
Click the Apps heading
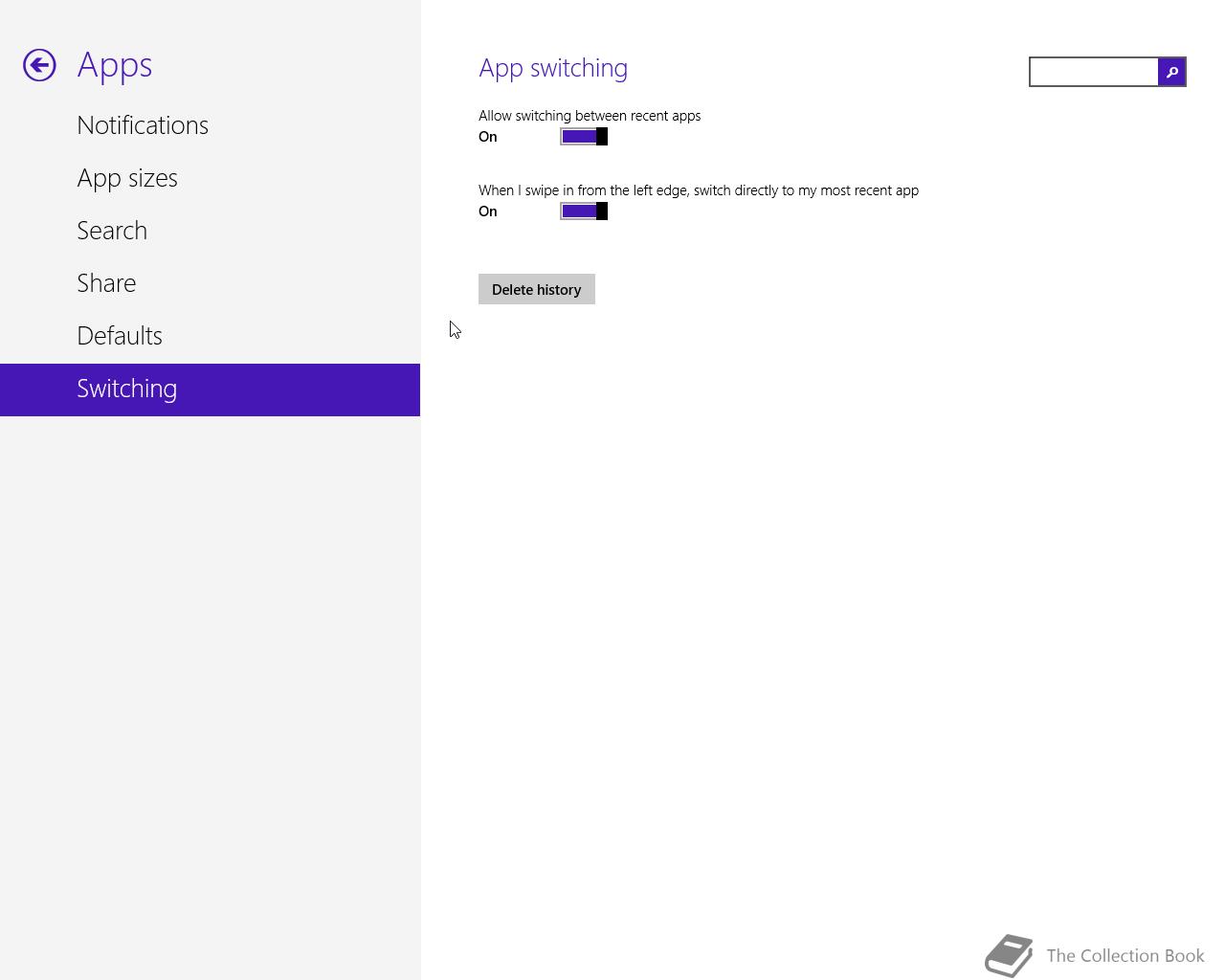click(x=115, y=65)
